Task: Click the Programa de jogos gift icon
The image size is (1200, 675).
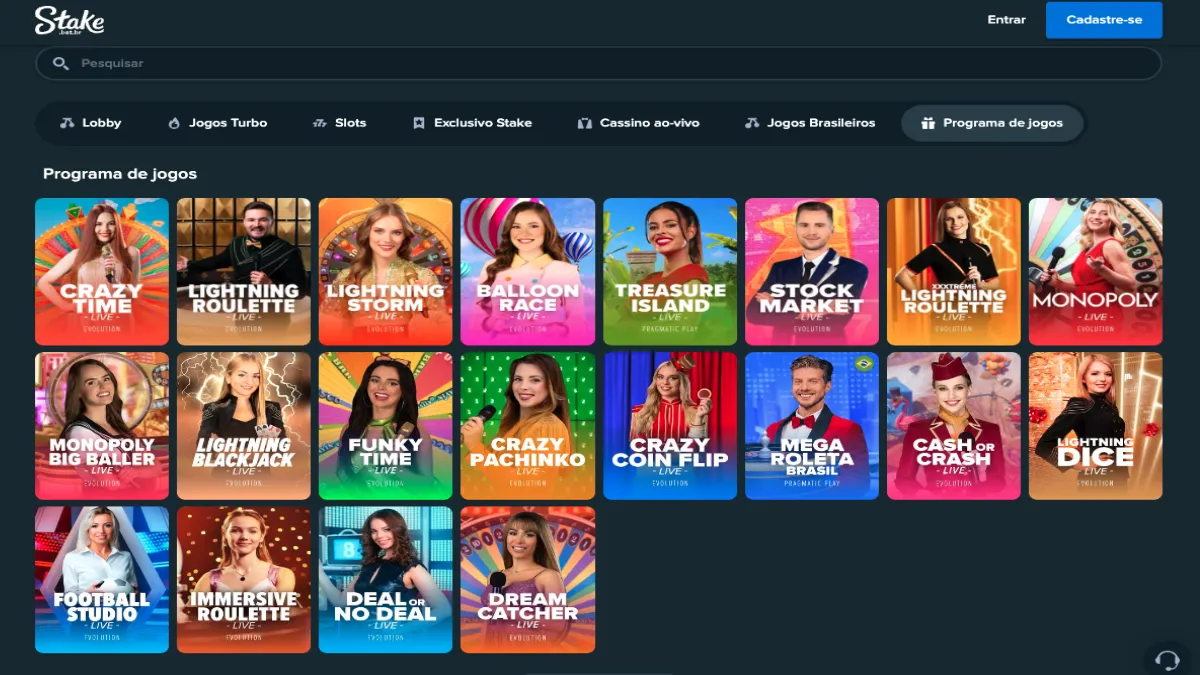Action: click(x=928, y=123)
